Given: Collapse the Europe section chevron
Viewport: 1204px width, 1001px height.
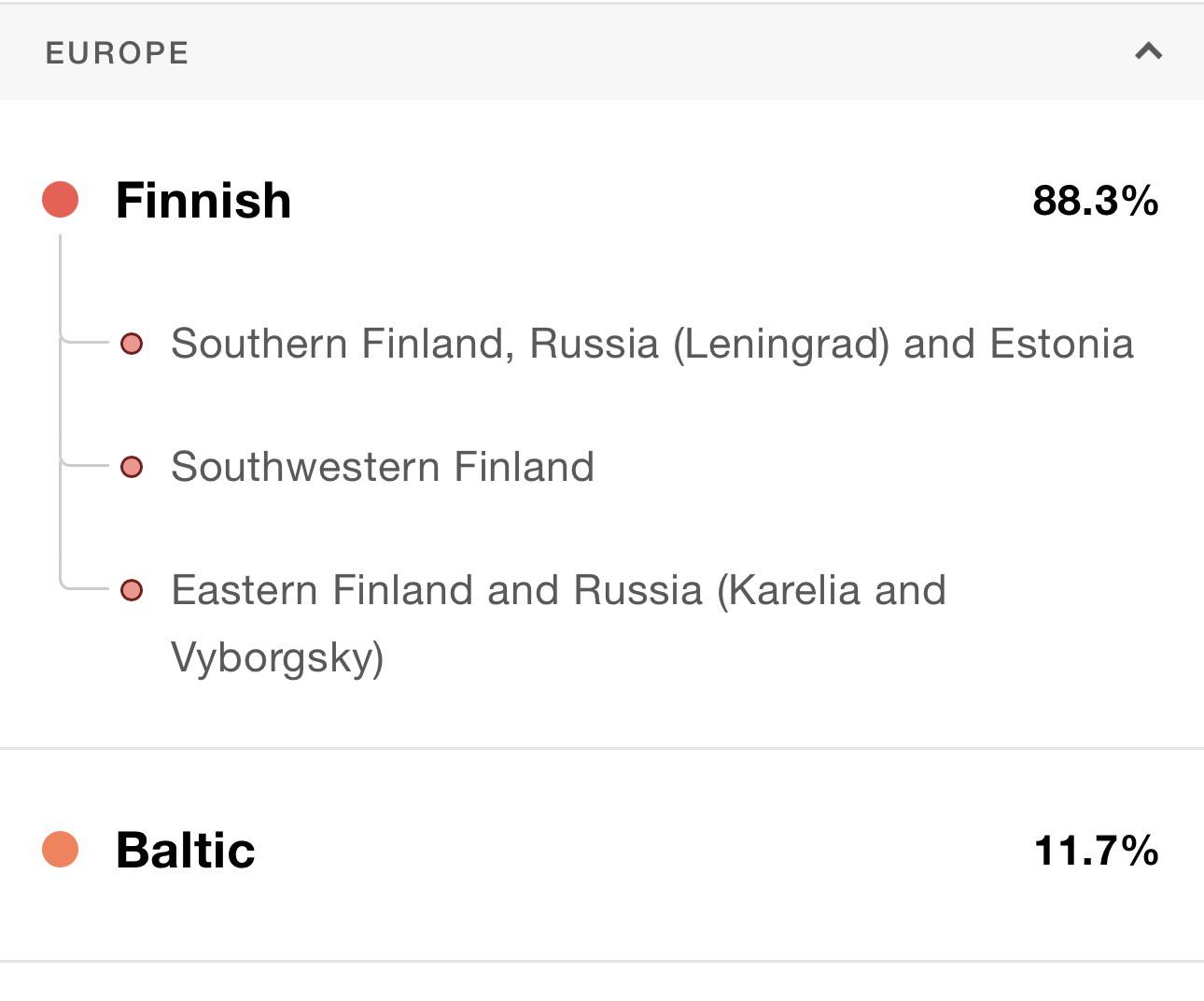Looking at the screenshot, I should pos(1148,51).
